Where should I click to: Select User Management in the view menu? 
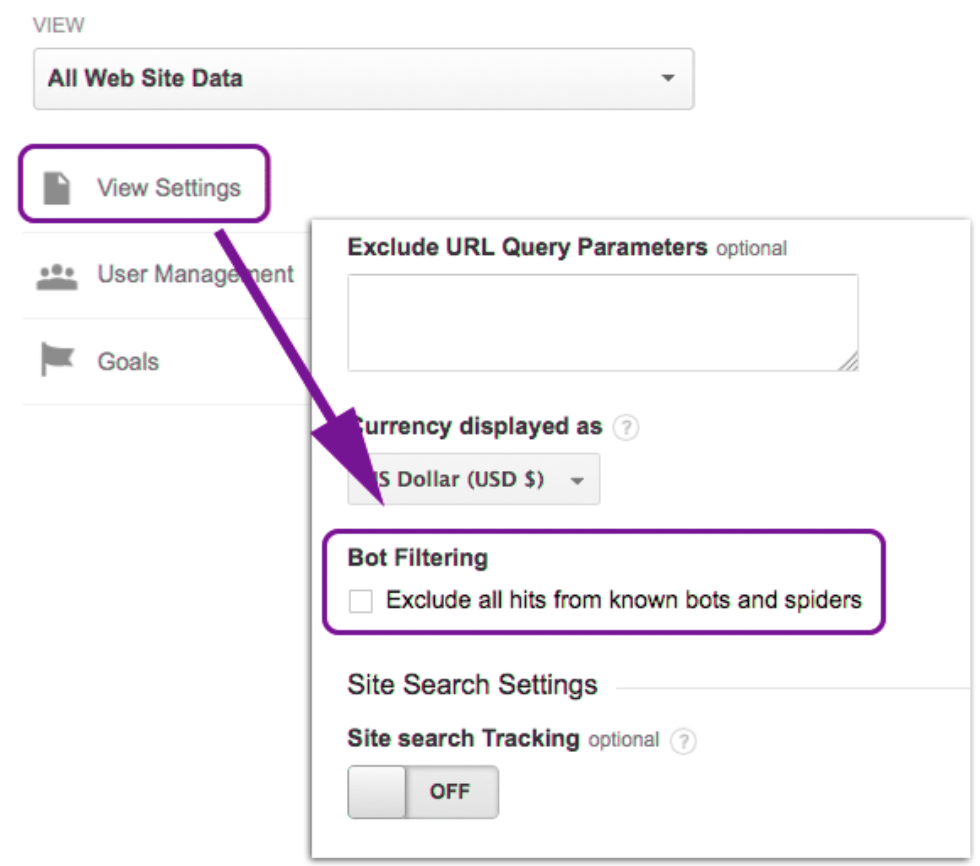[195, 274]
